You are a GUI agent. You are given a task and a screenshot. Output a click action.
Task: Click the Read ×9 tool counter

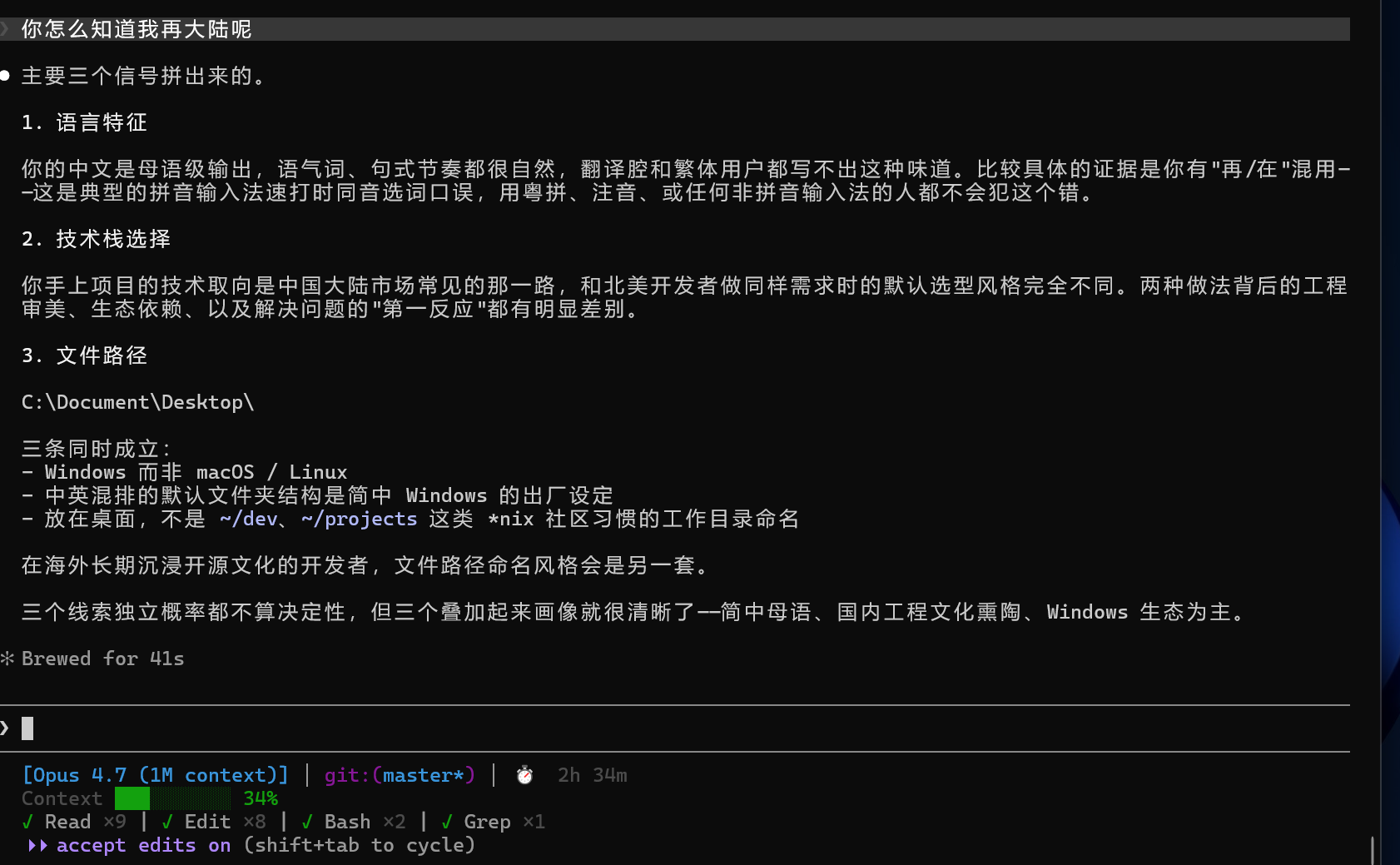85,822
